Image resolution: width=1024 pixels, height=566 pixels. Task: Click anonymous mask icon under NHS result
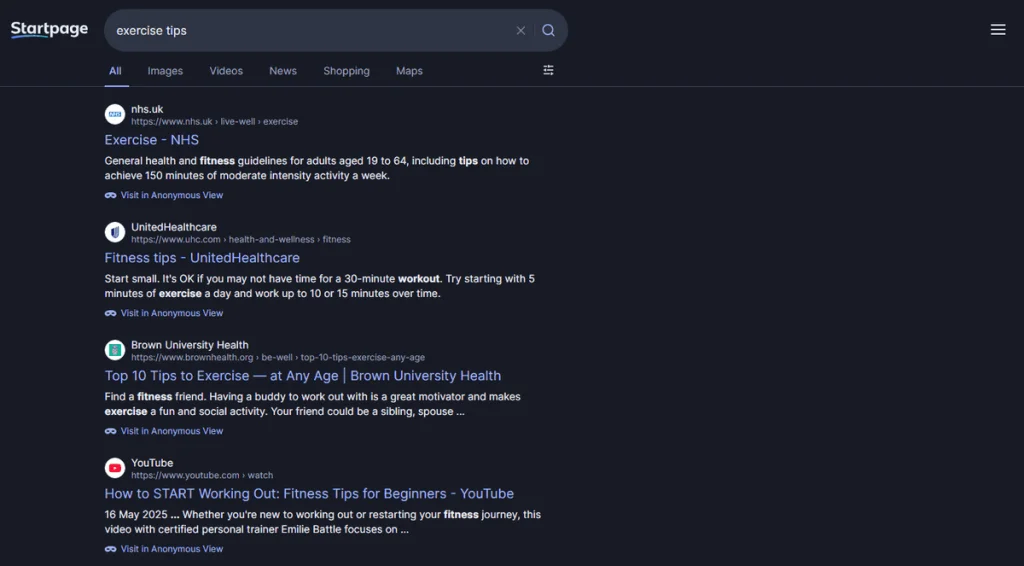(x=110, y=195)
